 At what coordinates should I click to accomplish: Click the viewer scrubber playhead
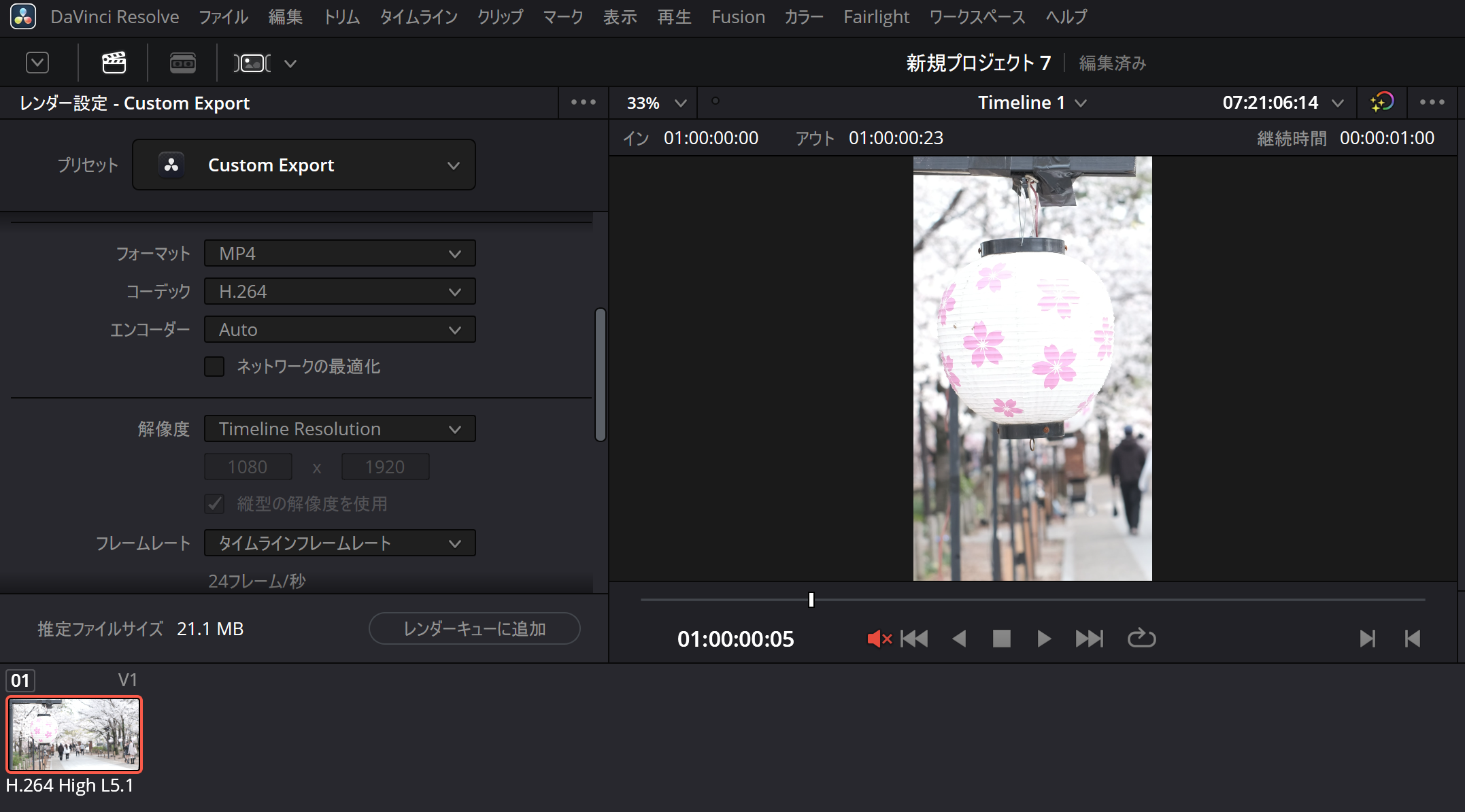click(811, 600)
